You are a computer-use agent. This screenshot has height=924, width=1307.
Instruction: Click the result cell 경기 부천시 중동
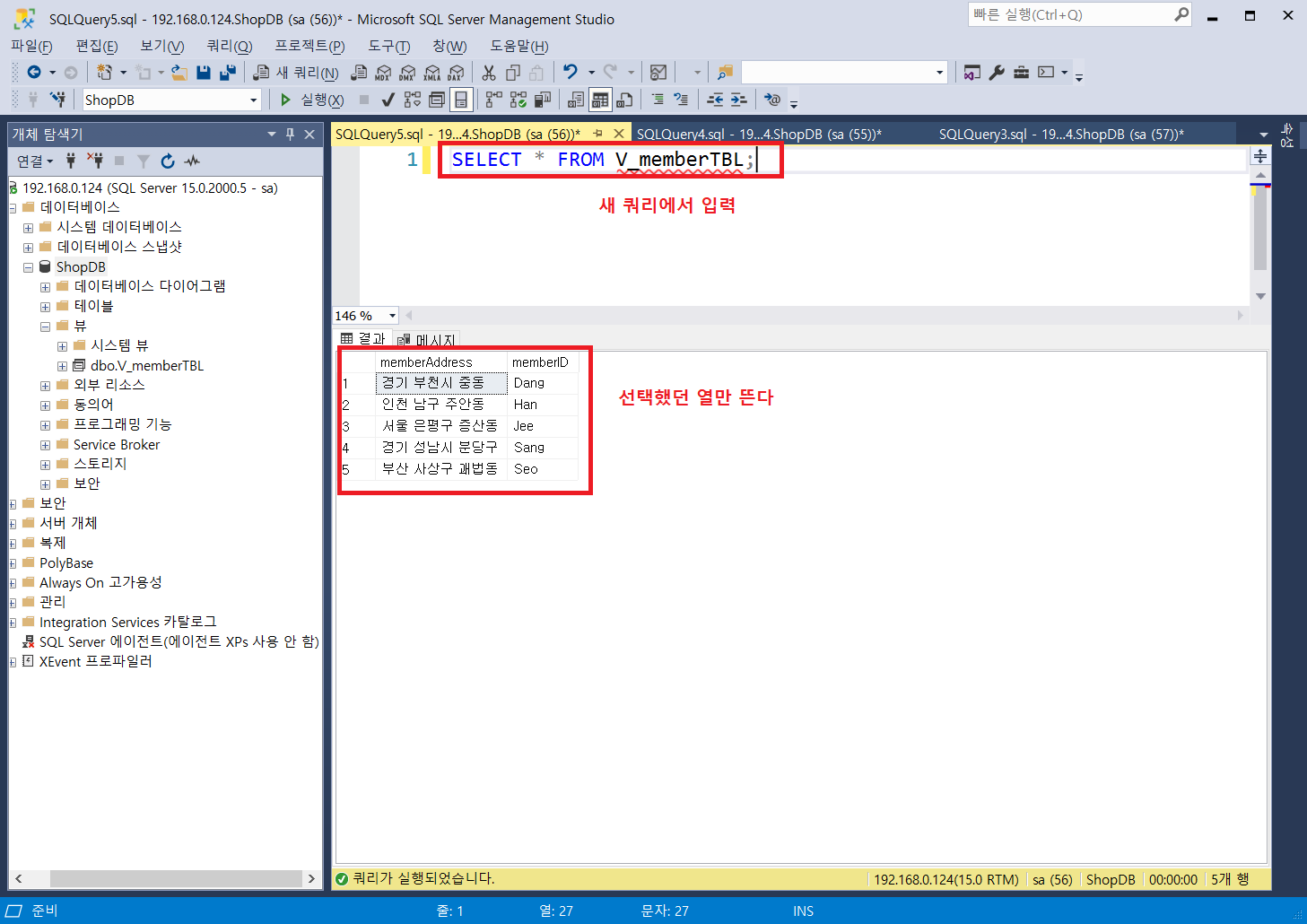click(440, 383)
